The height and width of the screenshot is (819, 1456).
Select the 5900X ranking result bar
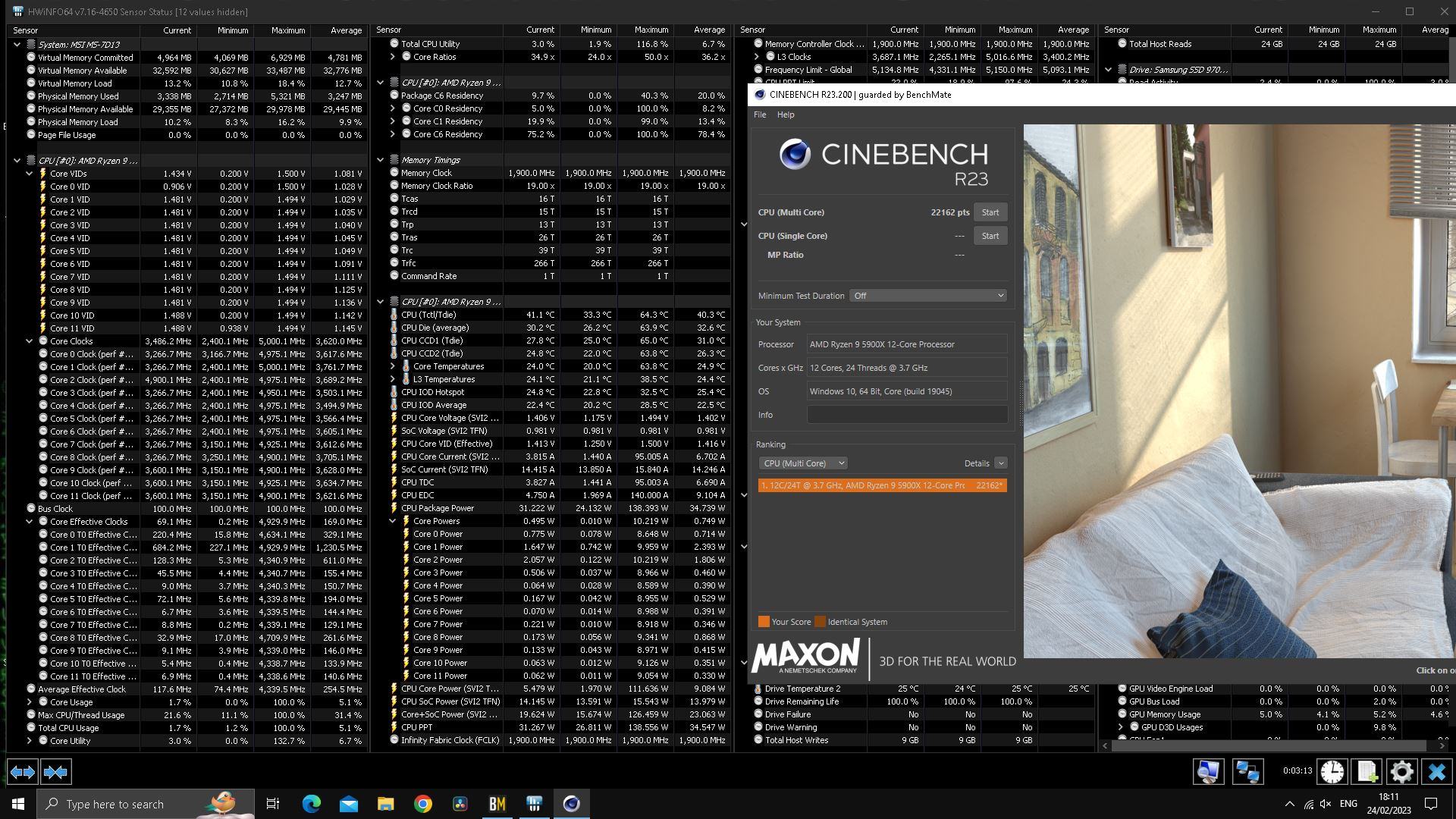(882, 485)
